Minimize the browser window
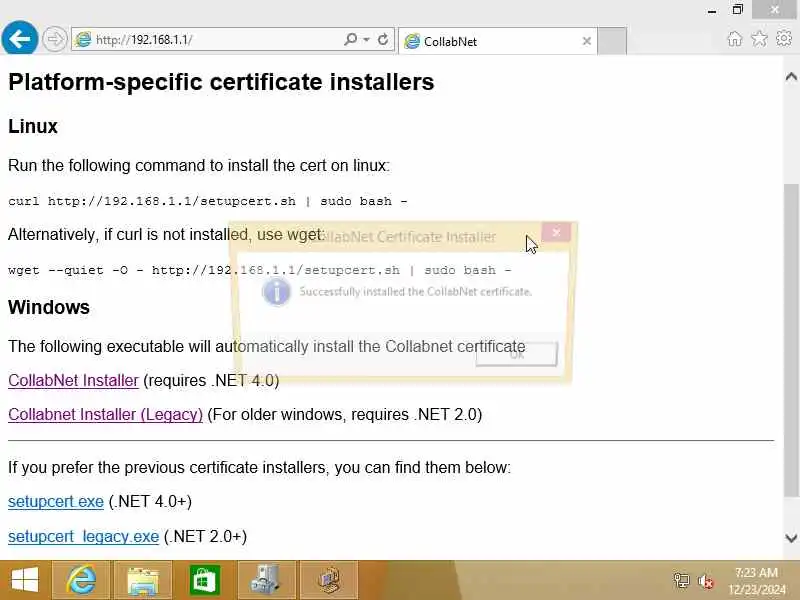Screen dimensions: 800x600 [712, 11]
